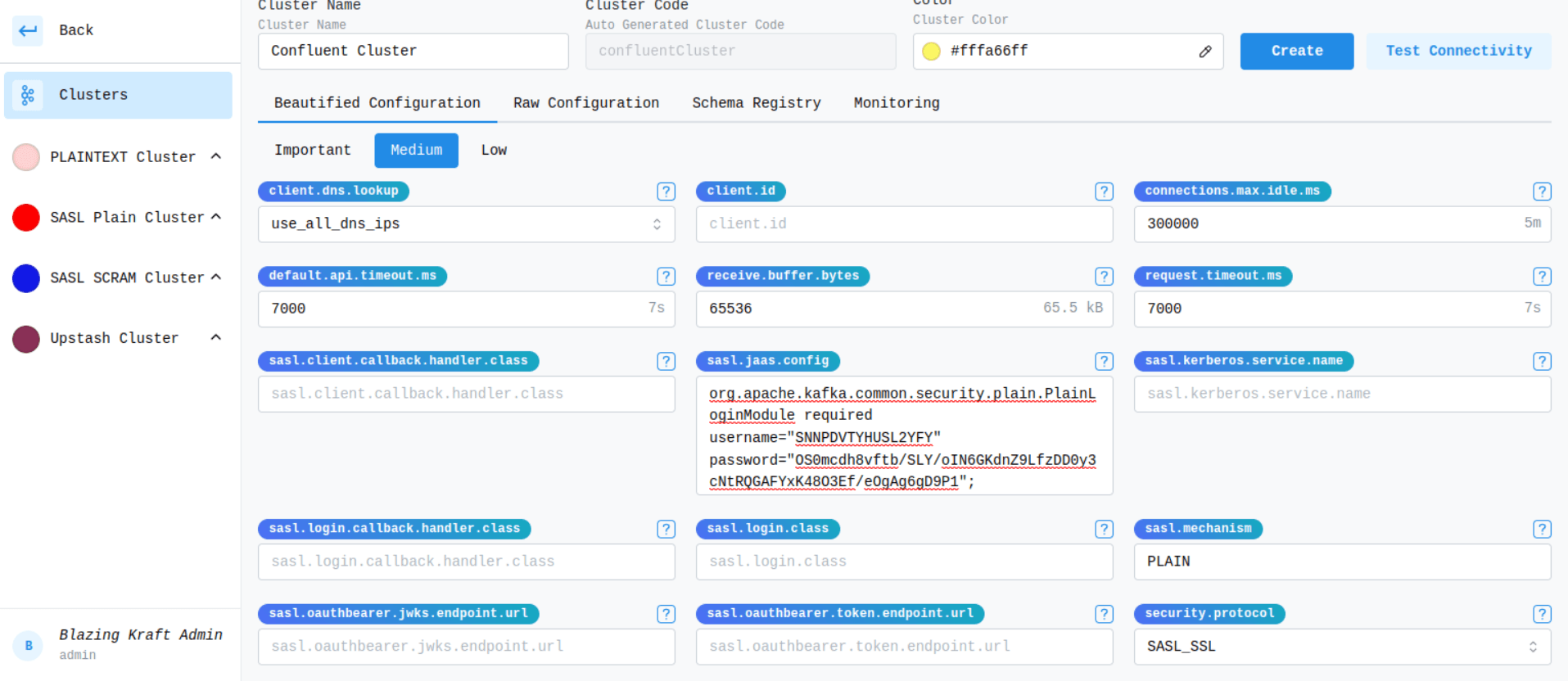Open help for sasl.kerberos.service.name

coord(1542,361)
